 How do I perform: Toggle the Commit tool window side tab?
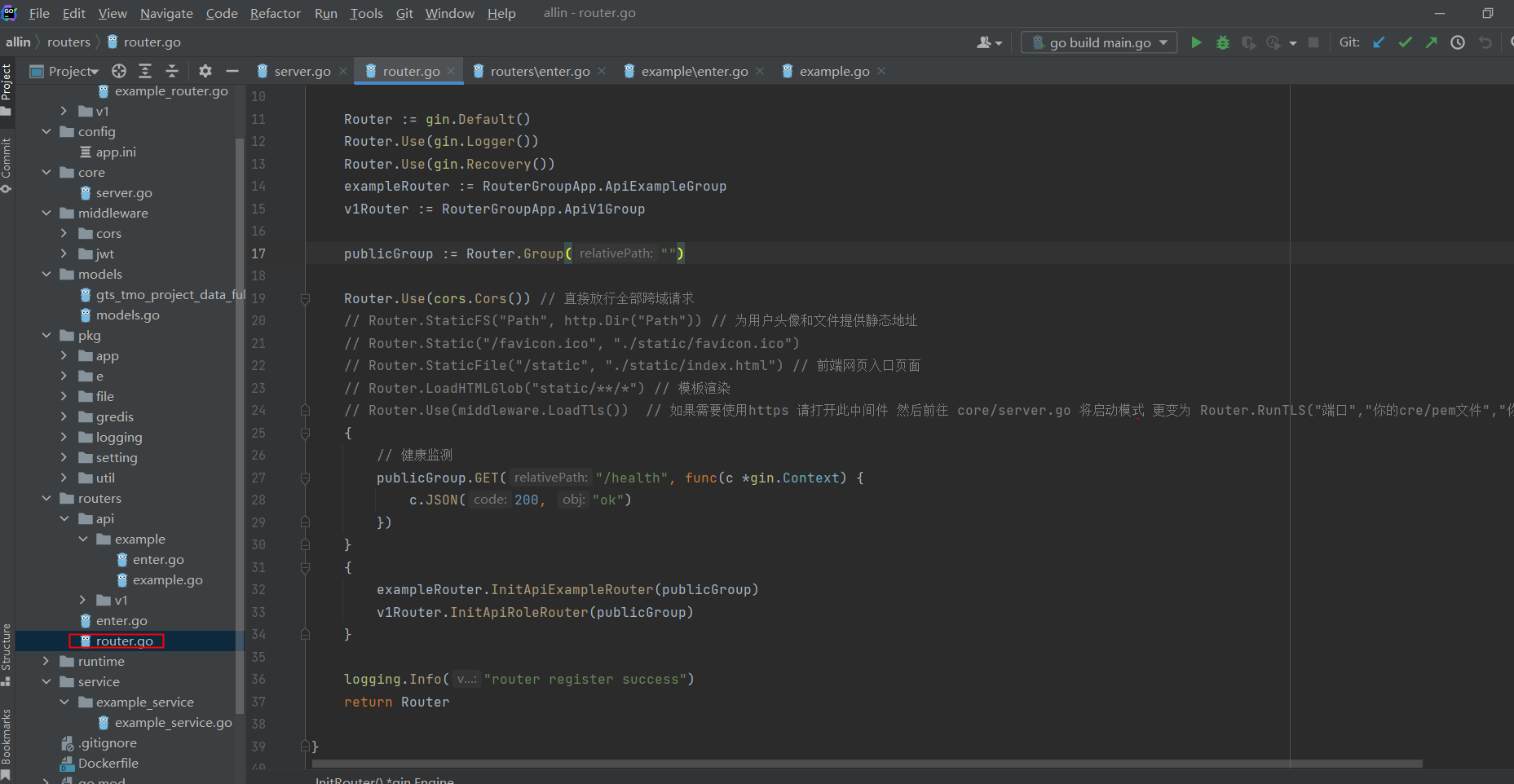coord(7,163)
